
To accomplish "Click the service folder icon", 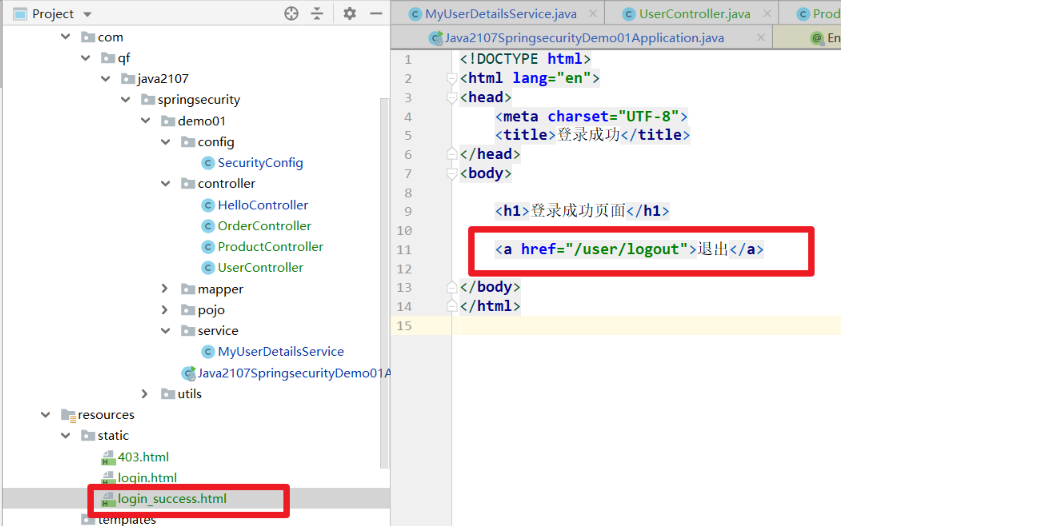I will pyautogui.click(x=188, y=331).
